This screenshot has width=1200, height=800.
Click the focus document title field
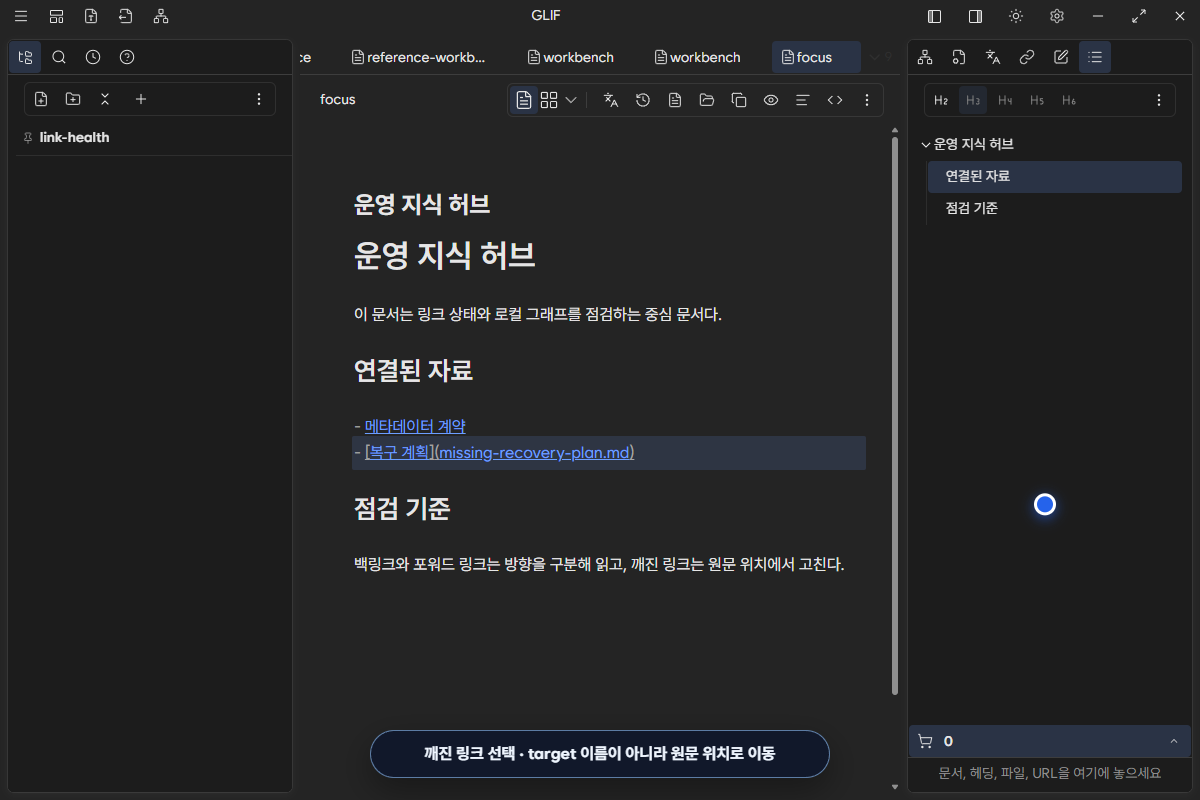338,100
